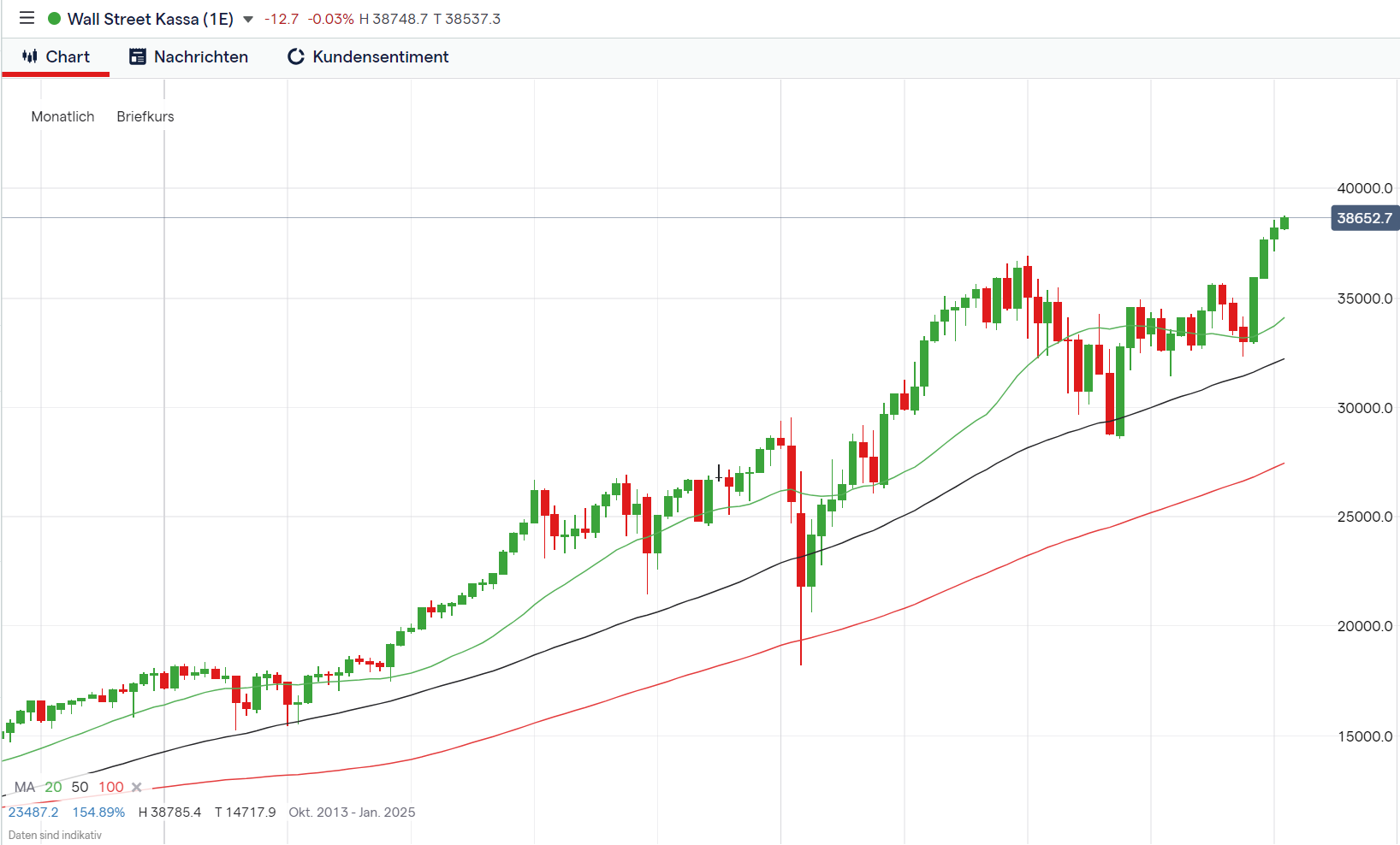The width and height of the screenshot is (1400, 845).
Task: Open the Briefkurs price type selector
Action: [145, 116]
